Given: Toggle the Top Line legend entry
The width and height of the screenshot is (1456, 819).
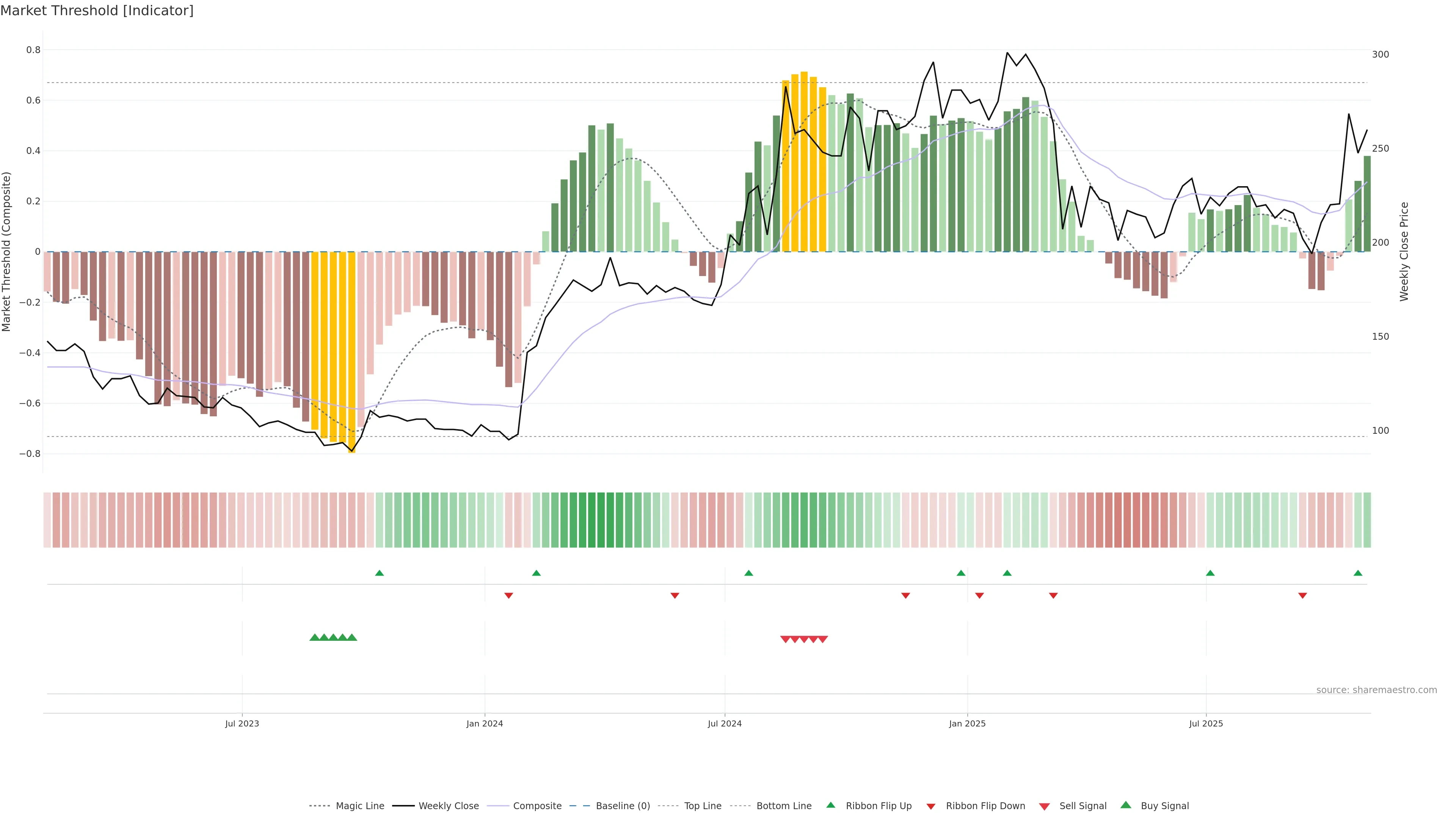Looking at the screenshot, I should (703, 806).
